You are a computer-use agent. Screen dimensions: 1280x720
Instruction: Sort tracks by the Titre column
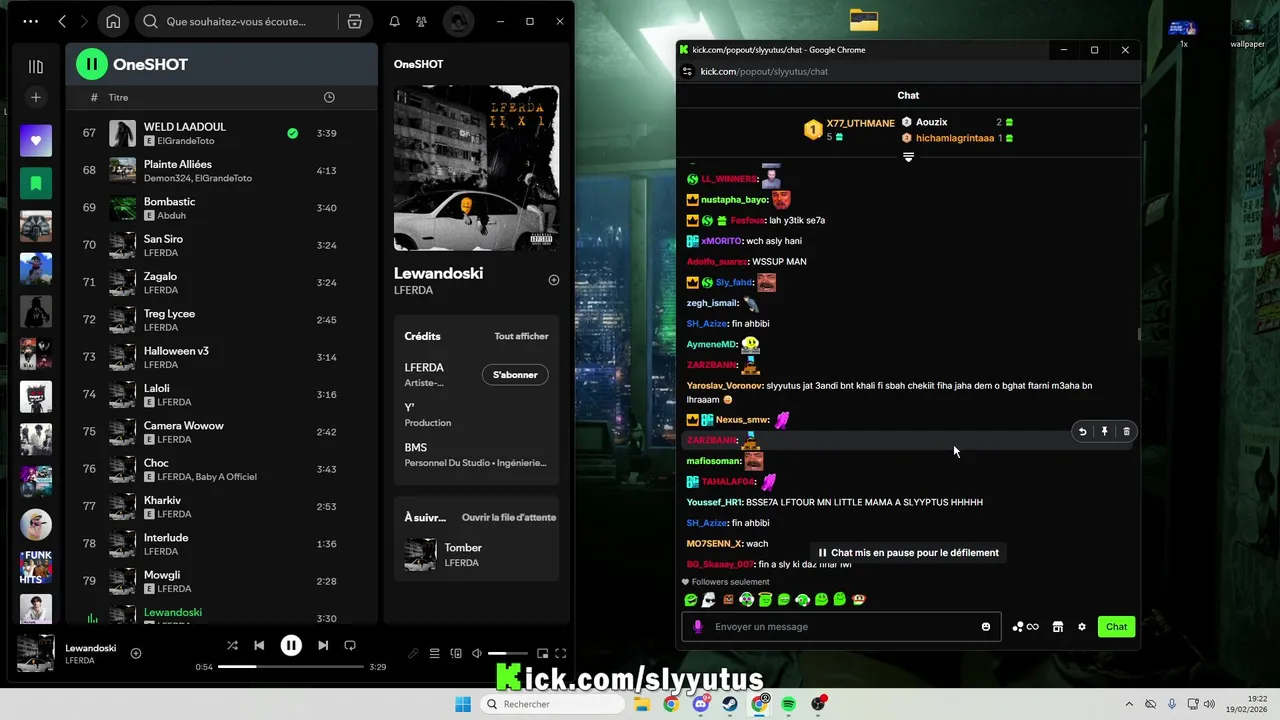(x=119, y=97)
